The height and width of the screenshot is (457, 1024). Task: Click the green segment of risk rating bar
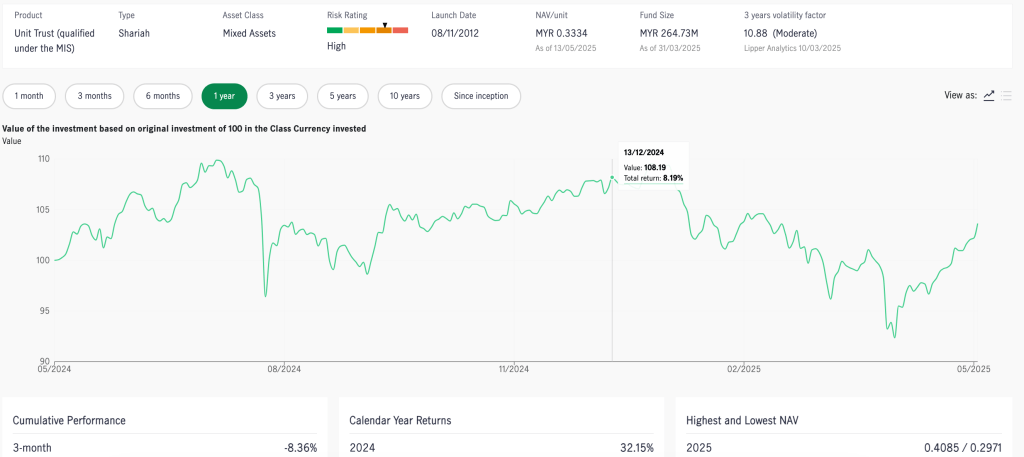[335, 31]
